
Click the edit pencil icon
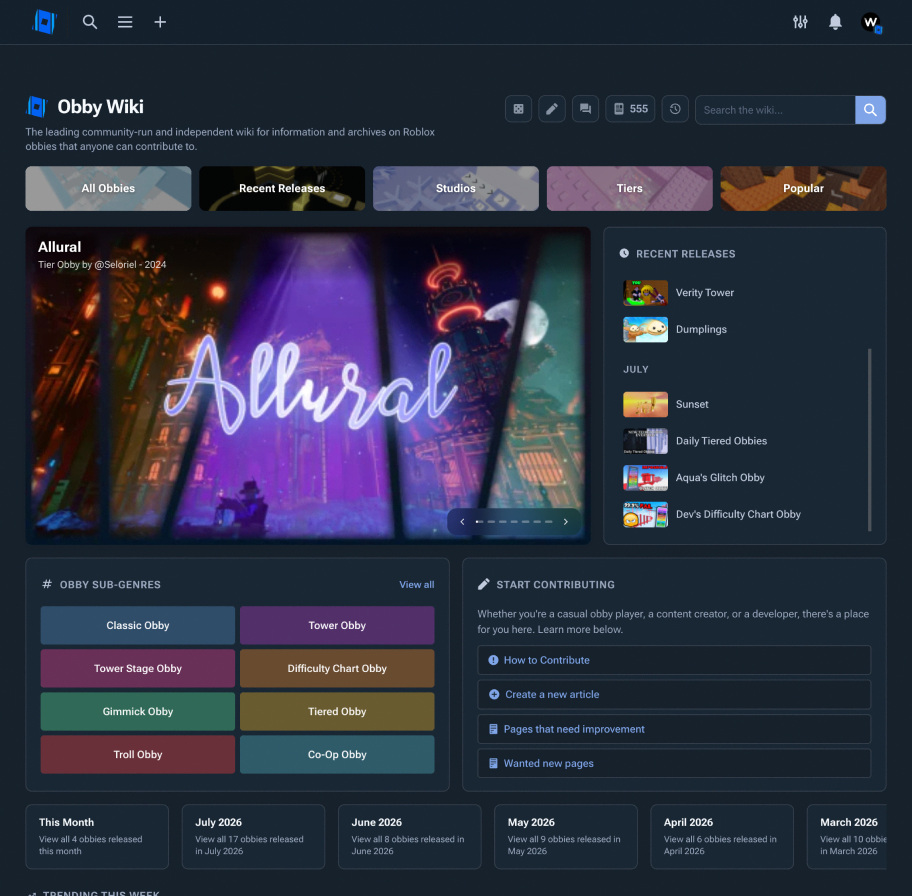(x=552, y=109)
